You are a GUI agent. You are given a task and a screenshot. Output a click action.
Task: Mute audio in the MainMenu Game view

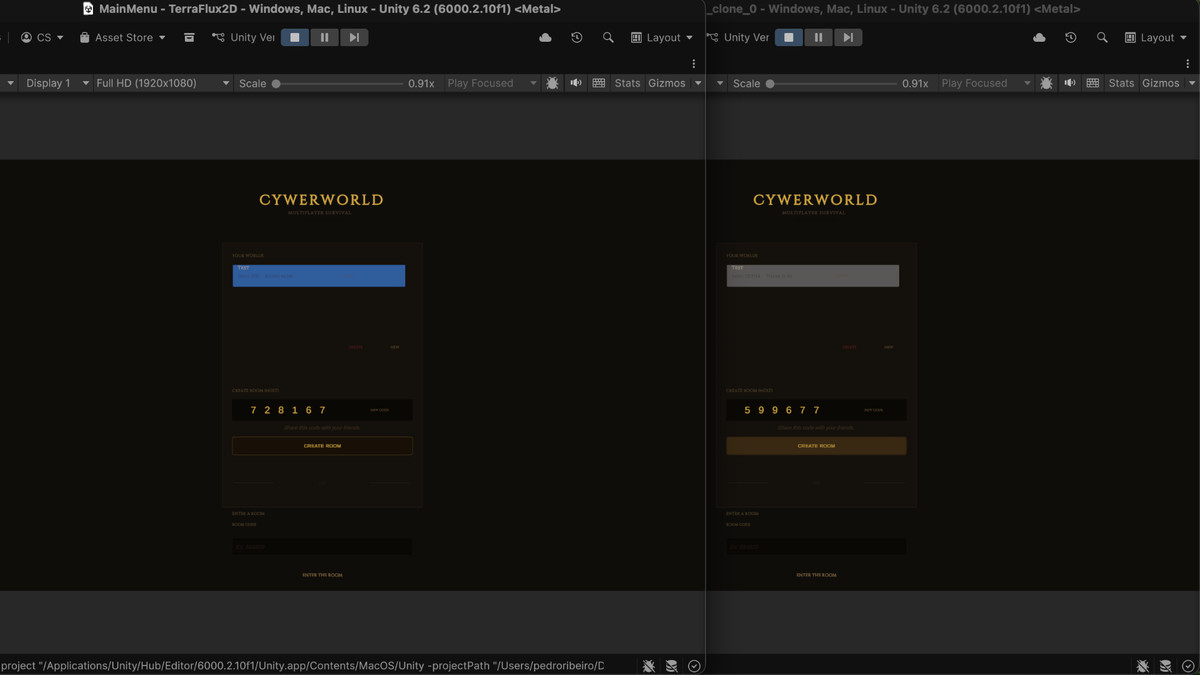576,83
